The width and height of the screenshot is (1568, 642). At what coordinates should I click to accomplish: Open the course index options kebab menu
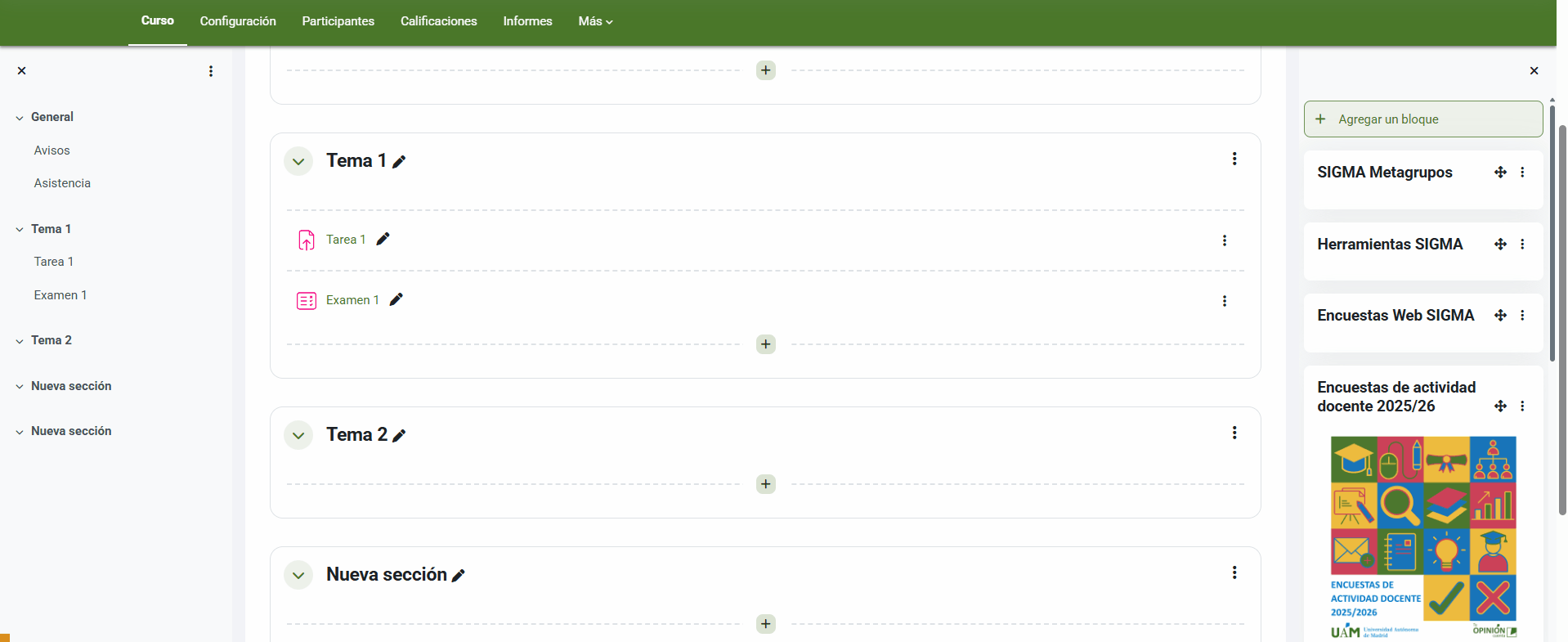[211, 71]
